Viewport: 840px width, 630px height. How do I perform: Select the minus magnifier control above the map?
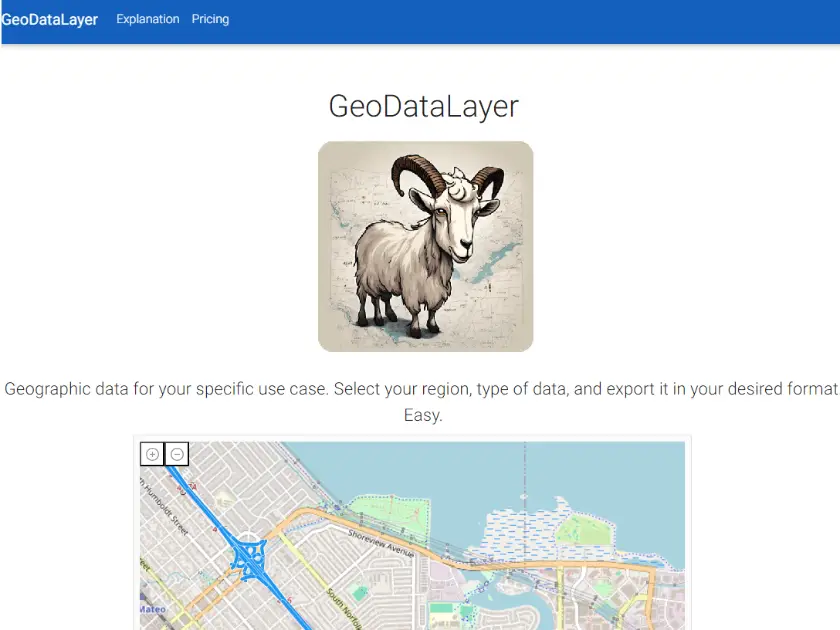click(176, 454)
